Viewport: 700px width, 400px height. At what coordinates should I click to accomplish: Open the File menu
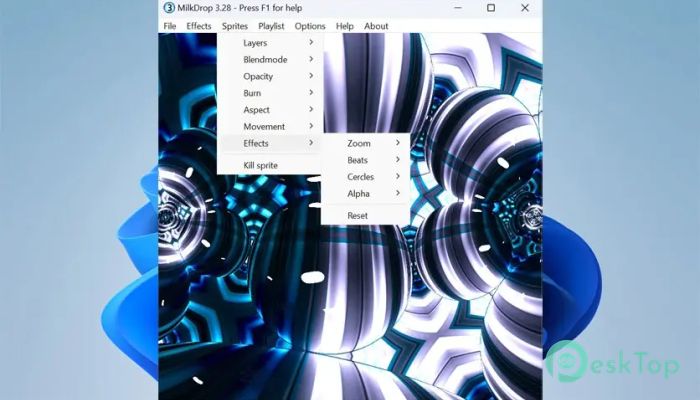click(x=170, y=26)
